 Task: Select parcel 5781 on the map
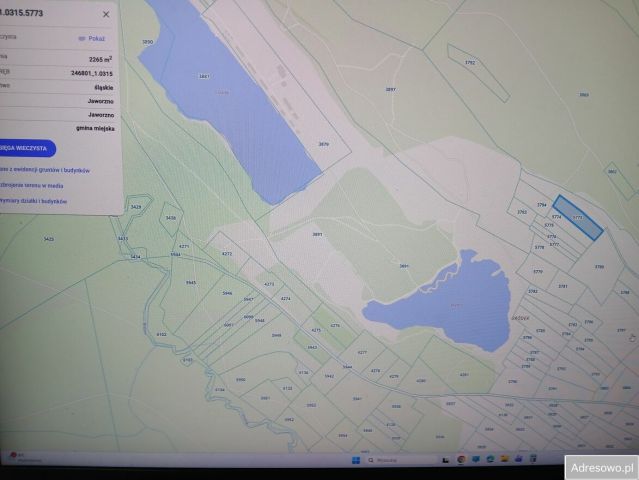click(x=563, y=286)
